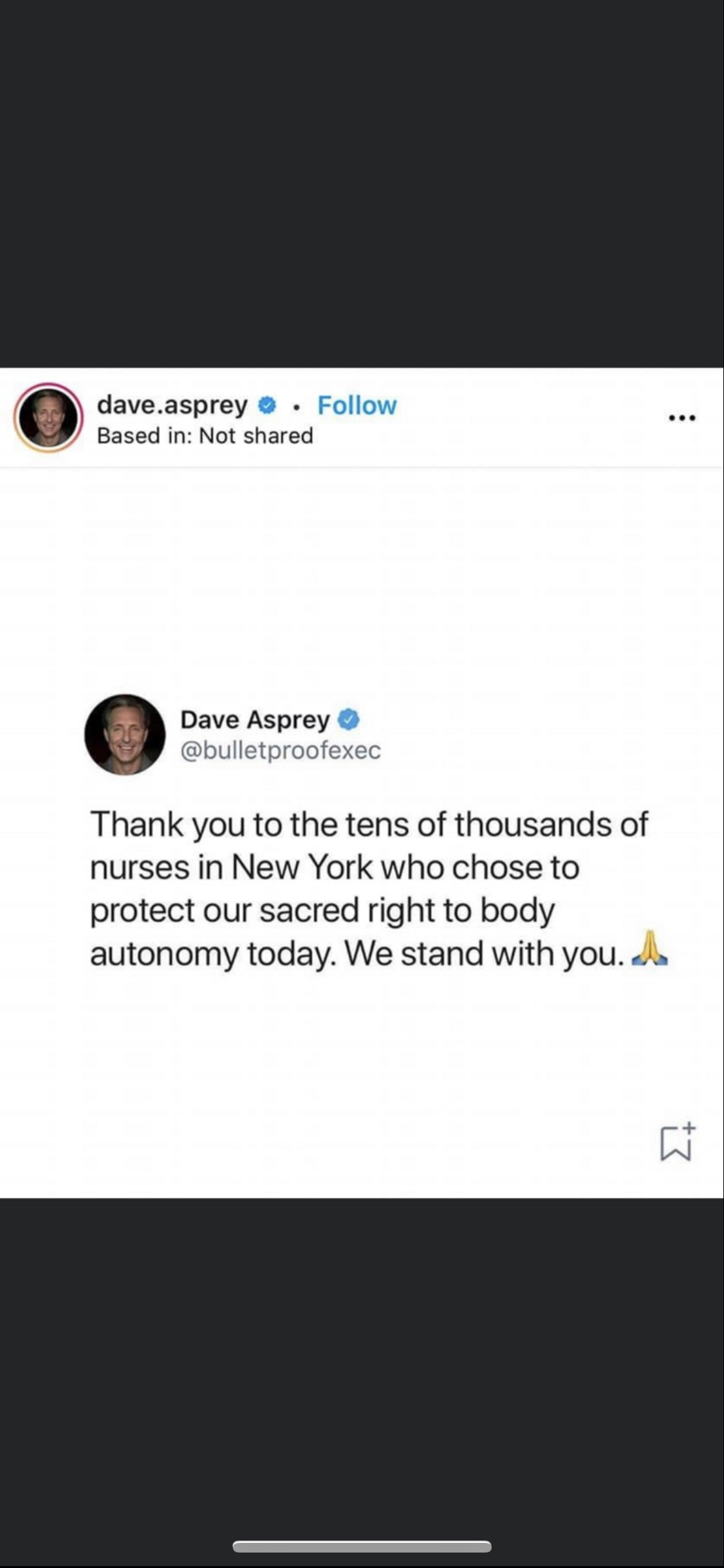The image size is (724, 1568).
Task: Click the tweet text mentioning New York nurses
Action: [369, 888]
